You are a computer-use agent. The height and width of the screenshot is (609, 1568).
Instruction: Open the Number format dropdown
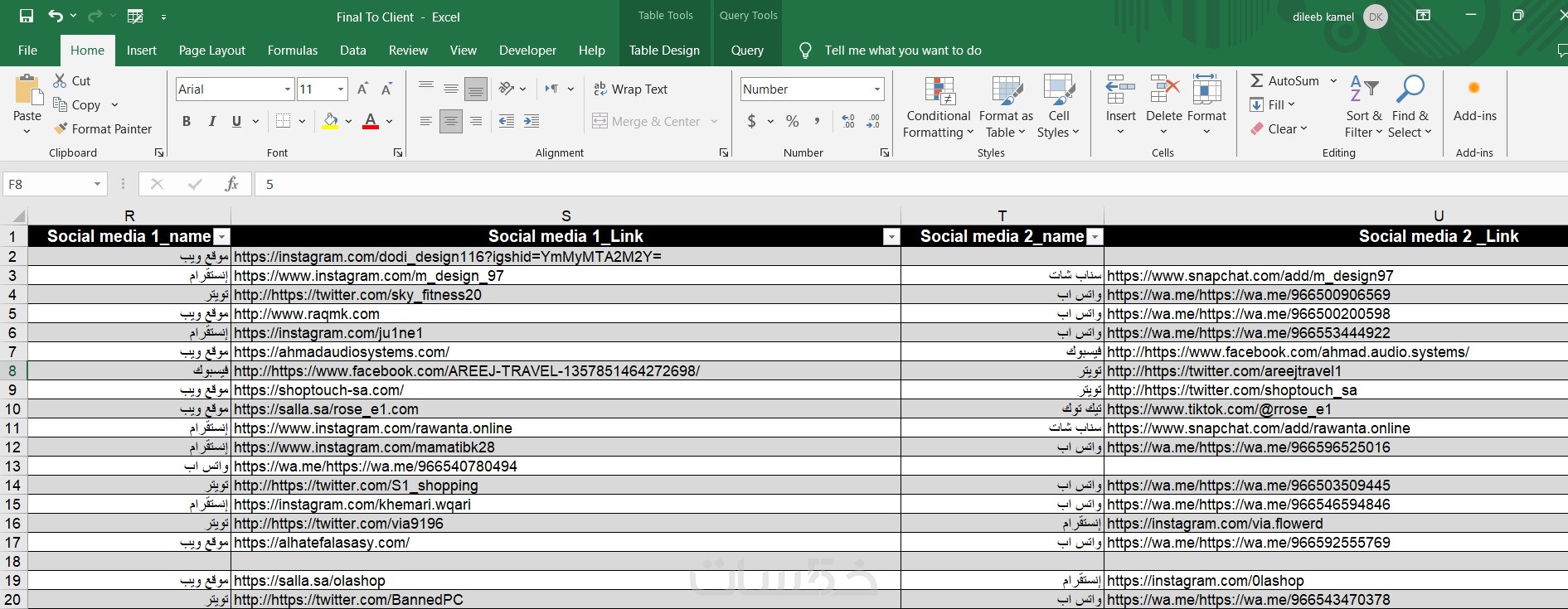click(x=877, y=89)
